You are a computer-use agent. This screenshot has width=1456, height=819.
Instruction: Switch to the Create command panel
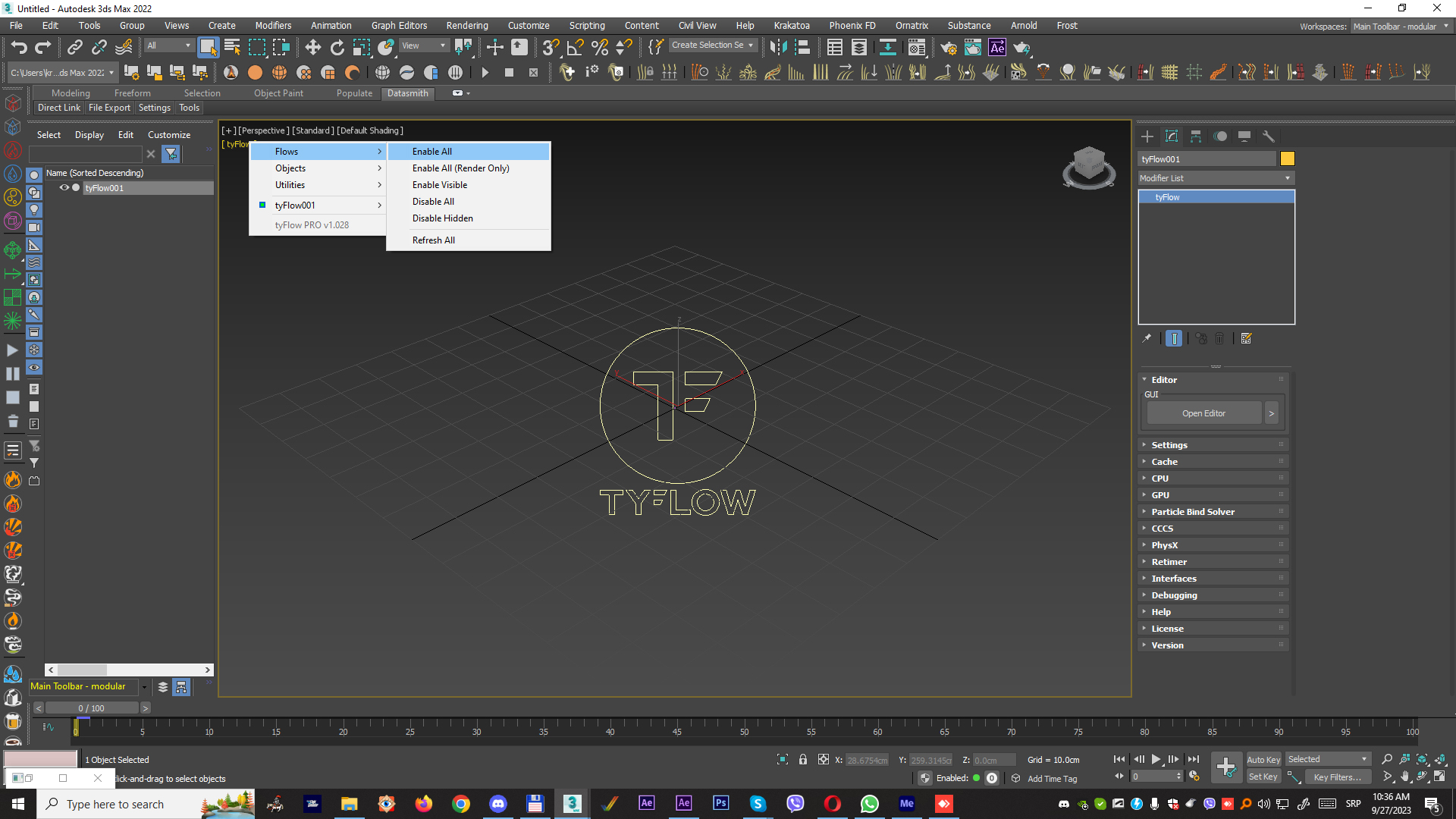1147,136
